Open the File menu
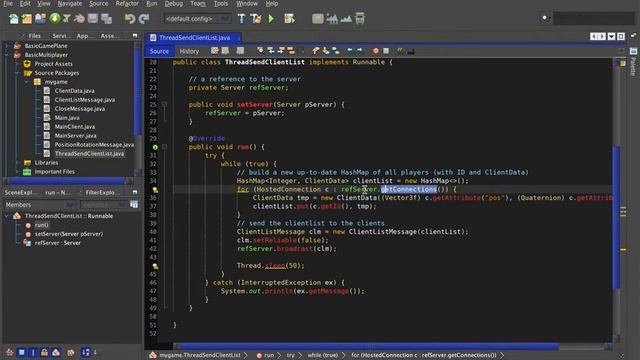Viewport: 640px width, 360px height. click(x=8, y=4)
